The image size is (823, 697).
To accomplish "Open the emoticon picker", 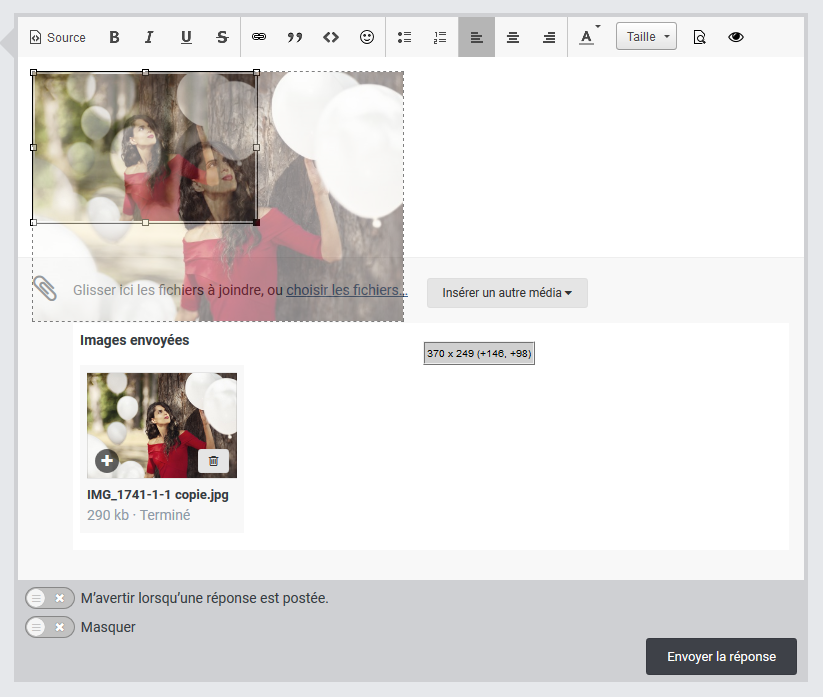I will point(367,37).
